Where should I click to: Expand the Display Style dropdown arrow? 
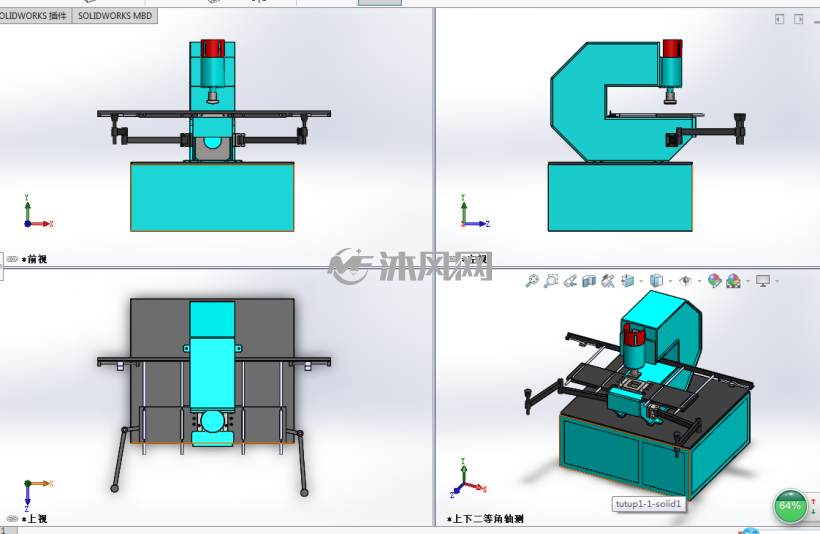point(670,281)
